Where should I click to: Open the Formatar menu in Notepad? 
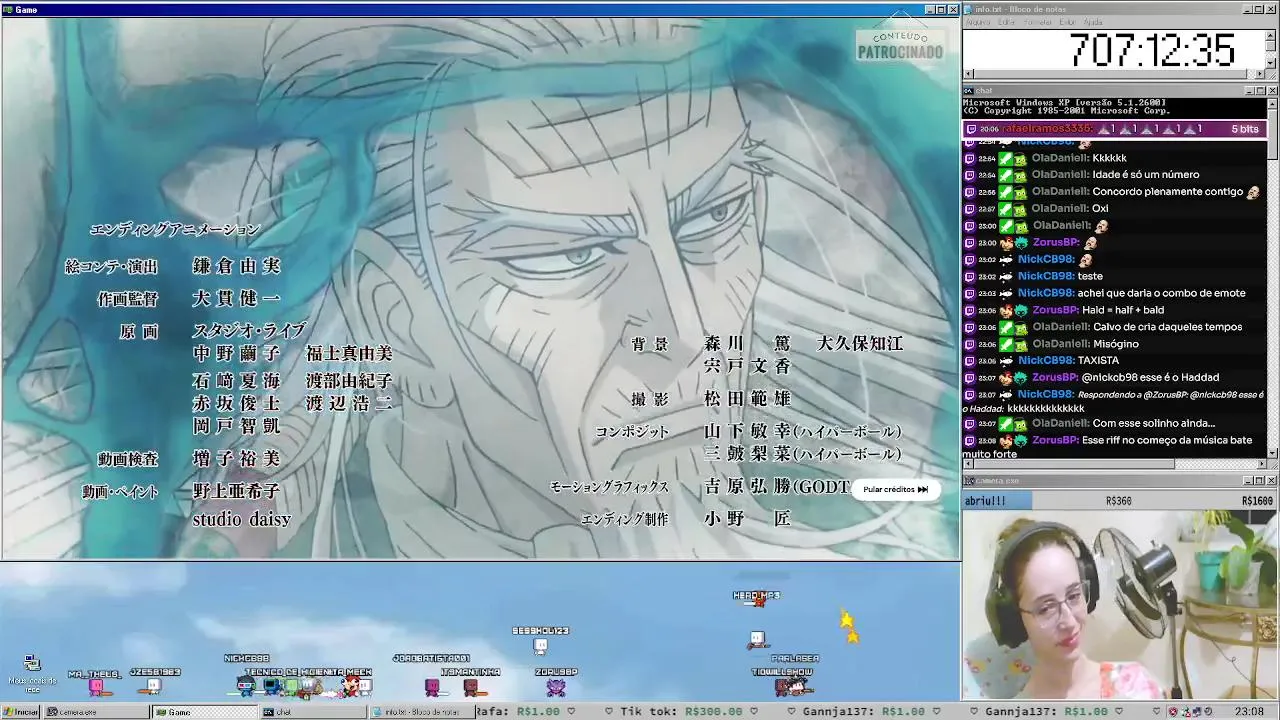point(1038,22)
